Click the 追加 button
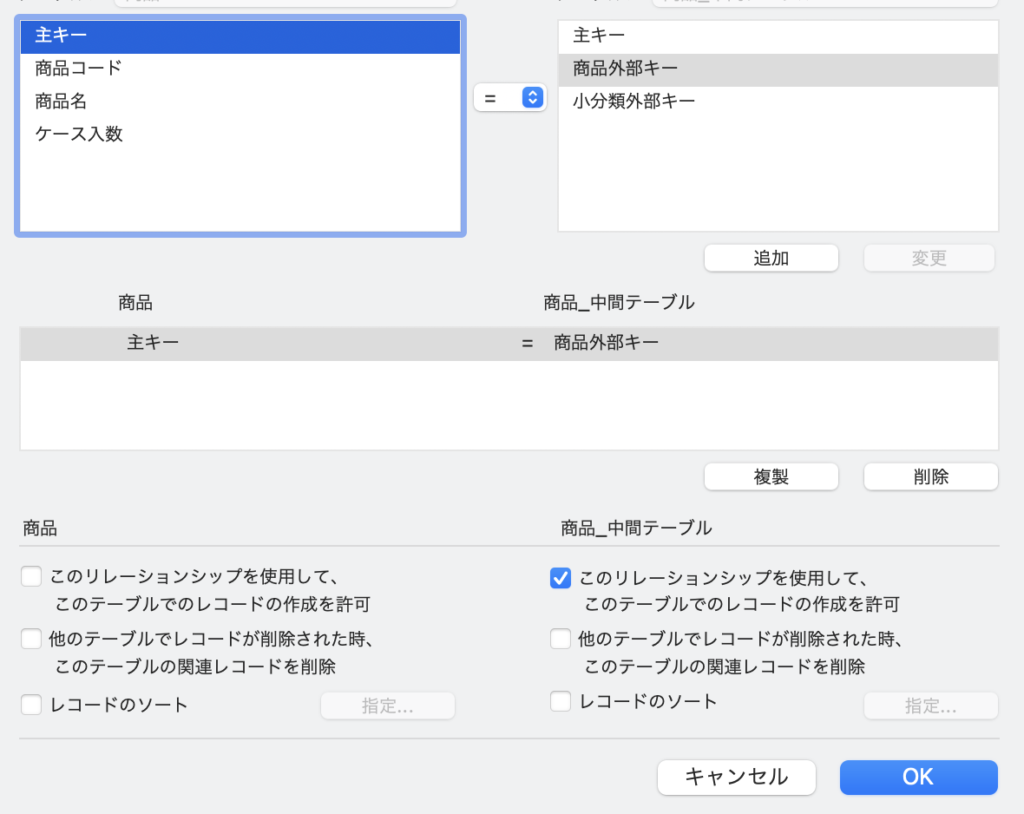Screen dimensions: 1024x814 771,258
